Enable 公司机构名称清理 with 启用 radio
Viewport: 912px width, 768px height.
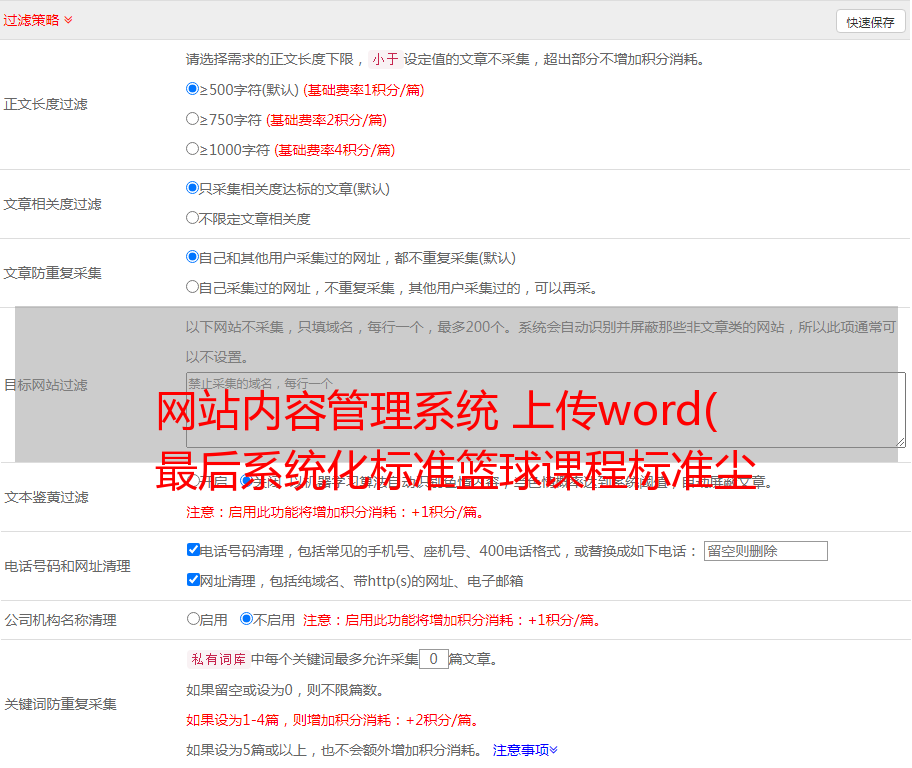(194, 619)
